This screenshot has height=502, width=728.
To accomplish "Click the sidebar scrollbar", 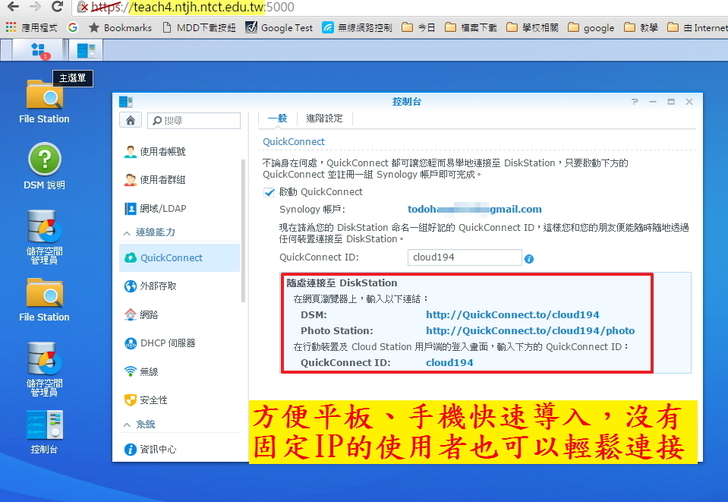I will click(x=242, y=231).
